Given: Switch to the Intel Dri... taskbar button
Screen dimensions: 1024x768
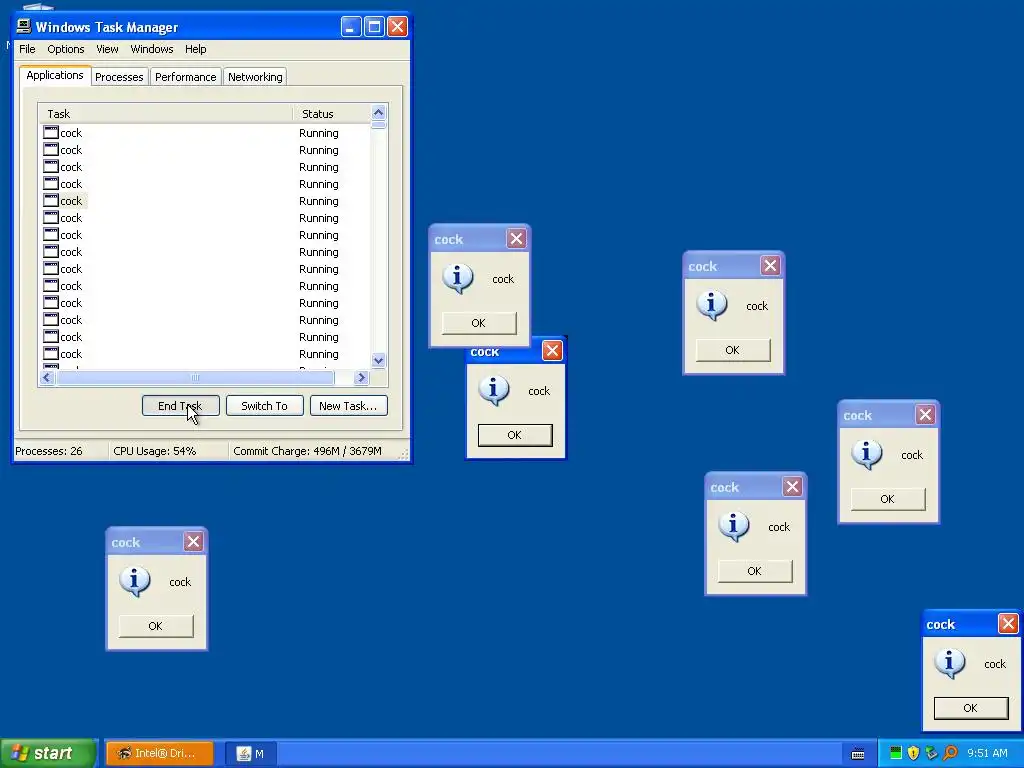Looking at the screenshot, I should click(159, 754).
